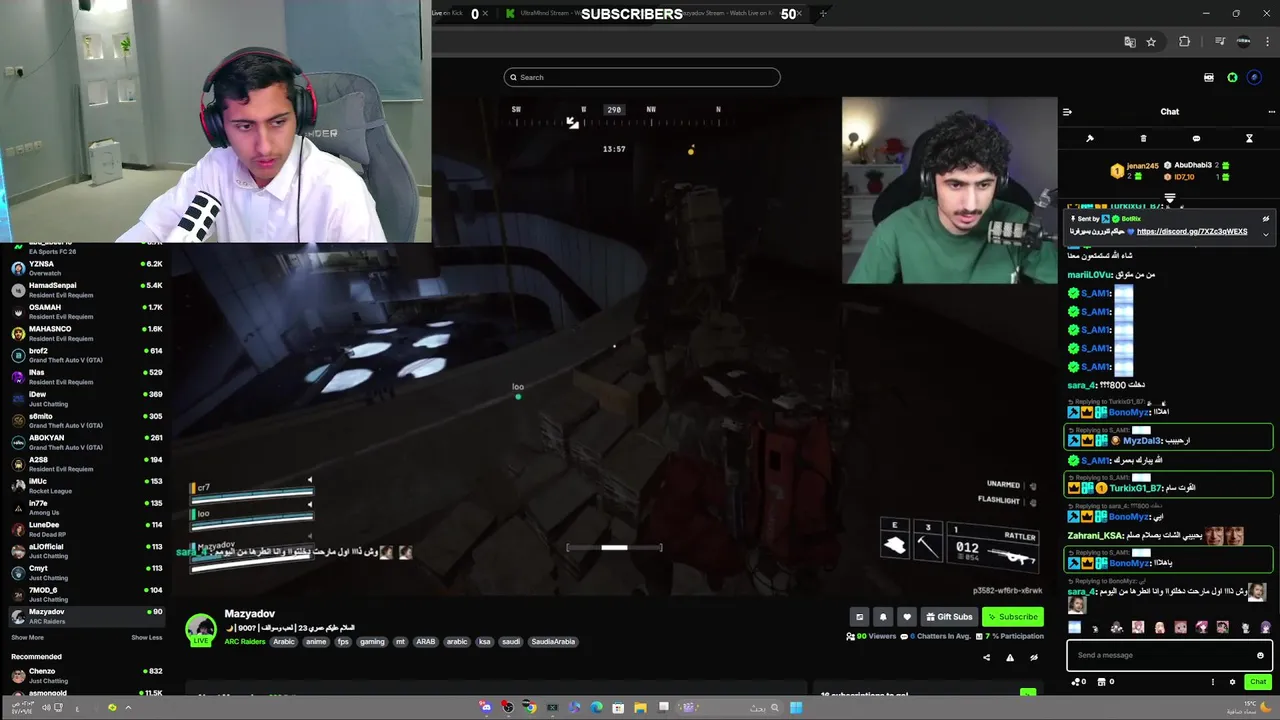Image resolution: width=1280 pixels, height=720 pixels.
Task: Open the blue circular profile avatar in header
Action: click(x=1254, y=77)
